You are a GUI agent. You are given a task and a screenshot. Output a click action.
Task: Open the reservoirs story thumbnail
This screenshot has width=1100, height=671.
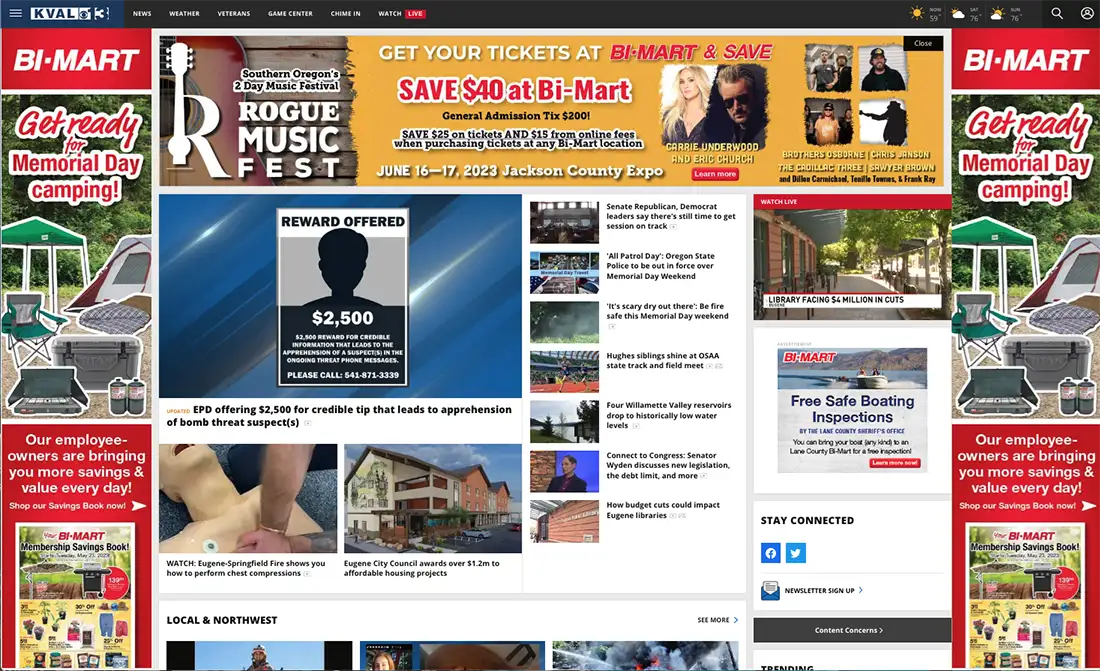pyautogui.click(x=564, y=422)
